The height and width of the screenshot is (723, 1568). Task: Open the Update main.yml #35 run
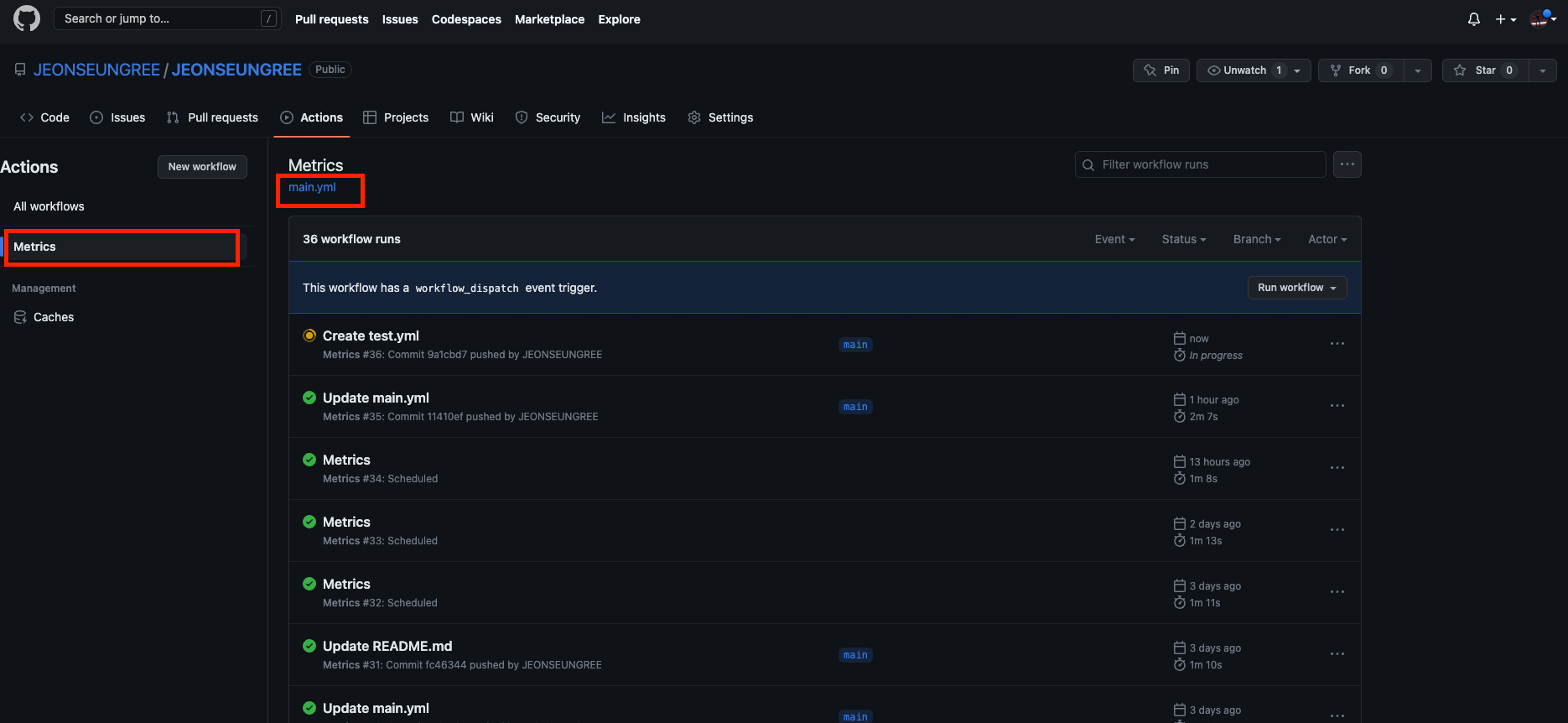376,398
